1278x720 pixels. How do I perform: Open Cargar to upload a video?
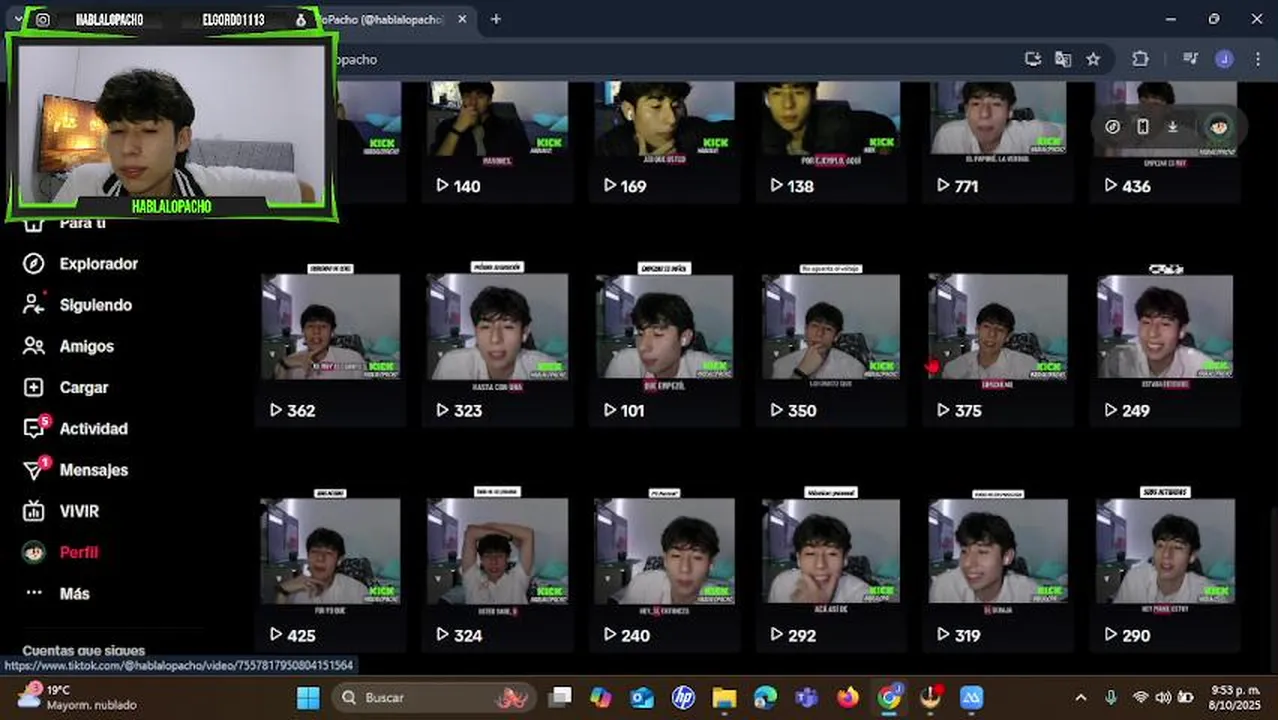tap(66, 387)
